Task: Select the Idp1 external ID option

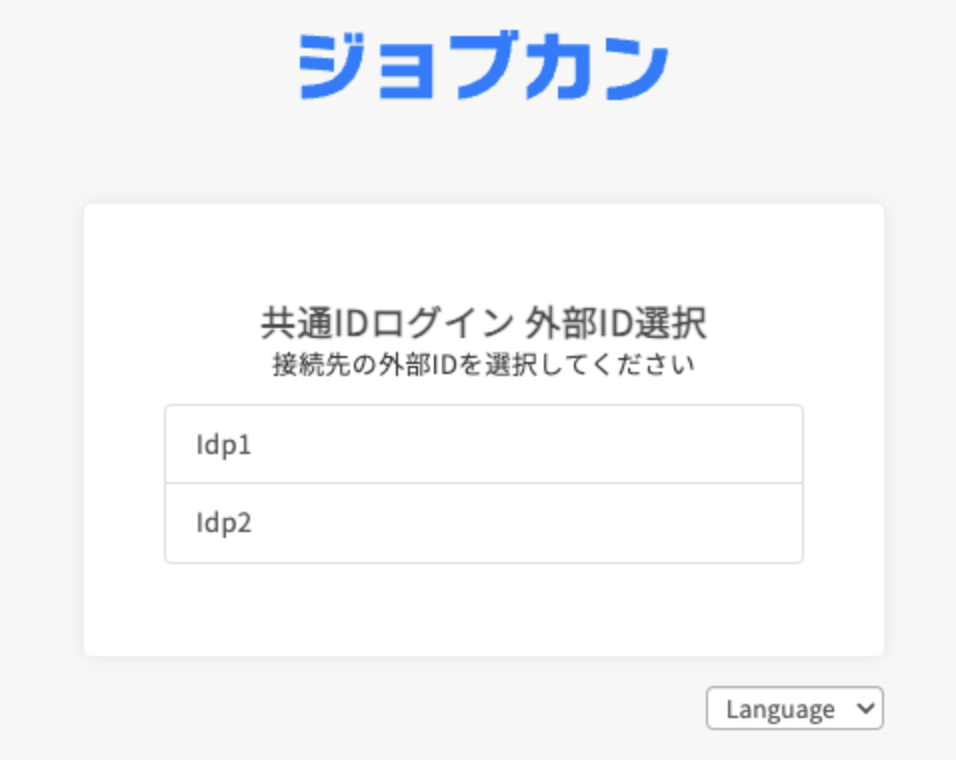Action: [x=483, y=444]
